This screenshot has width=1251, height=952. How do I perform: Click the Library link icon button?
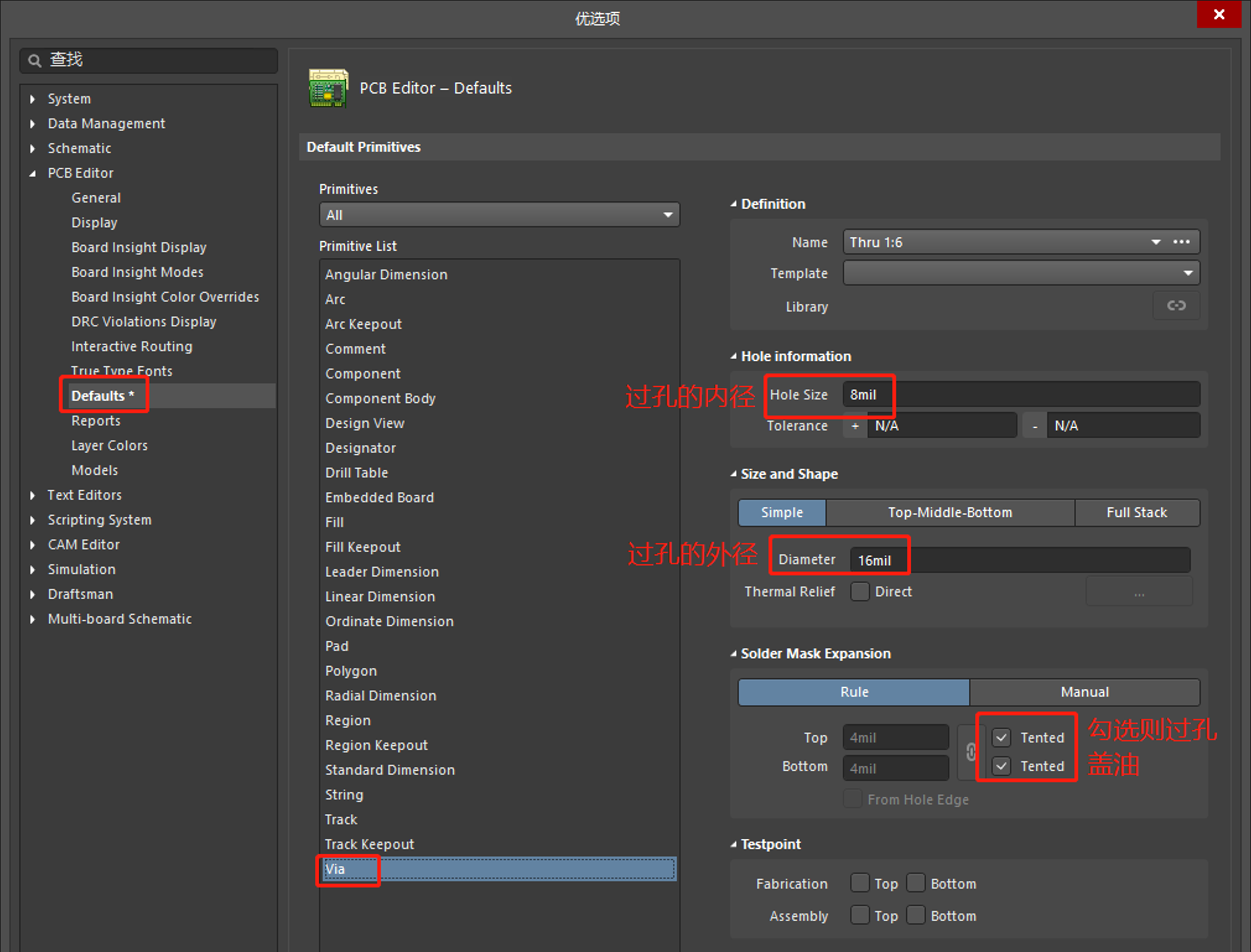(x=1176, y=306)
